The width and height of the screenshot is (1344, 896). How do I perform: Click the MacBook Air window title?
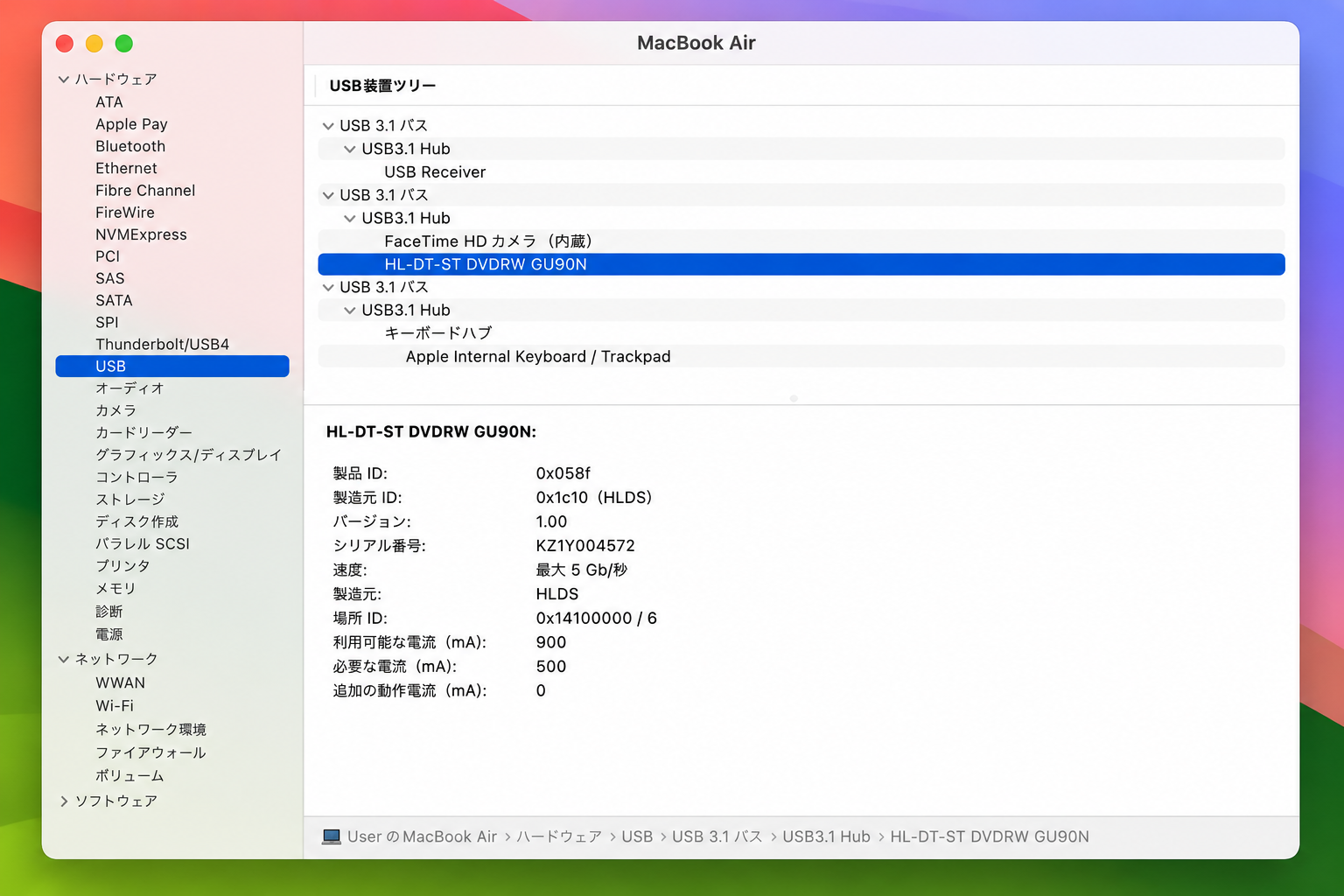pyautogui.click(x=696, y=43)
